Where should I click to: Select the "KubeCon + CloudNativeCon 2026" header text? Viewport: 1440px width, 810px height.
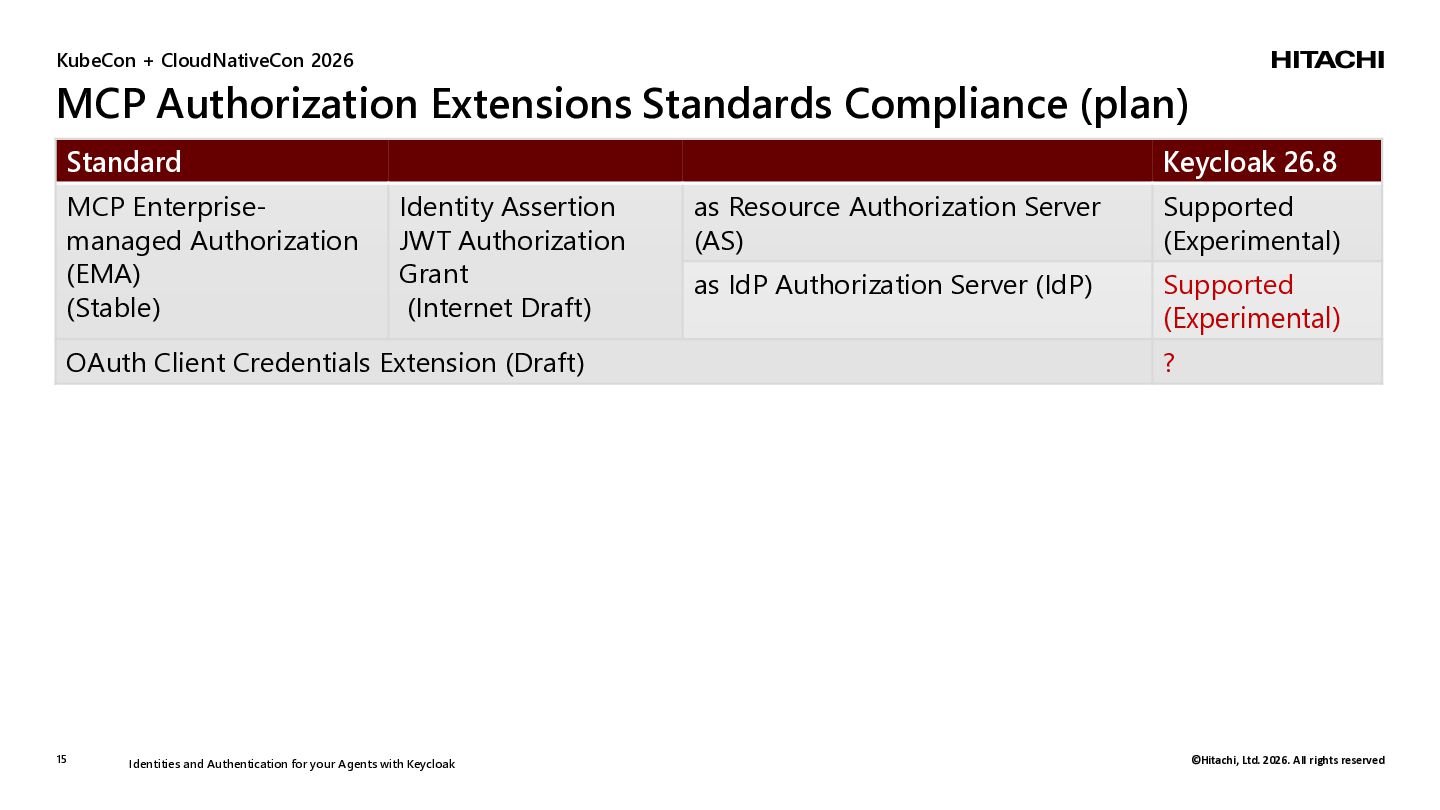pos(205,61)
